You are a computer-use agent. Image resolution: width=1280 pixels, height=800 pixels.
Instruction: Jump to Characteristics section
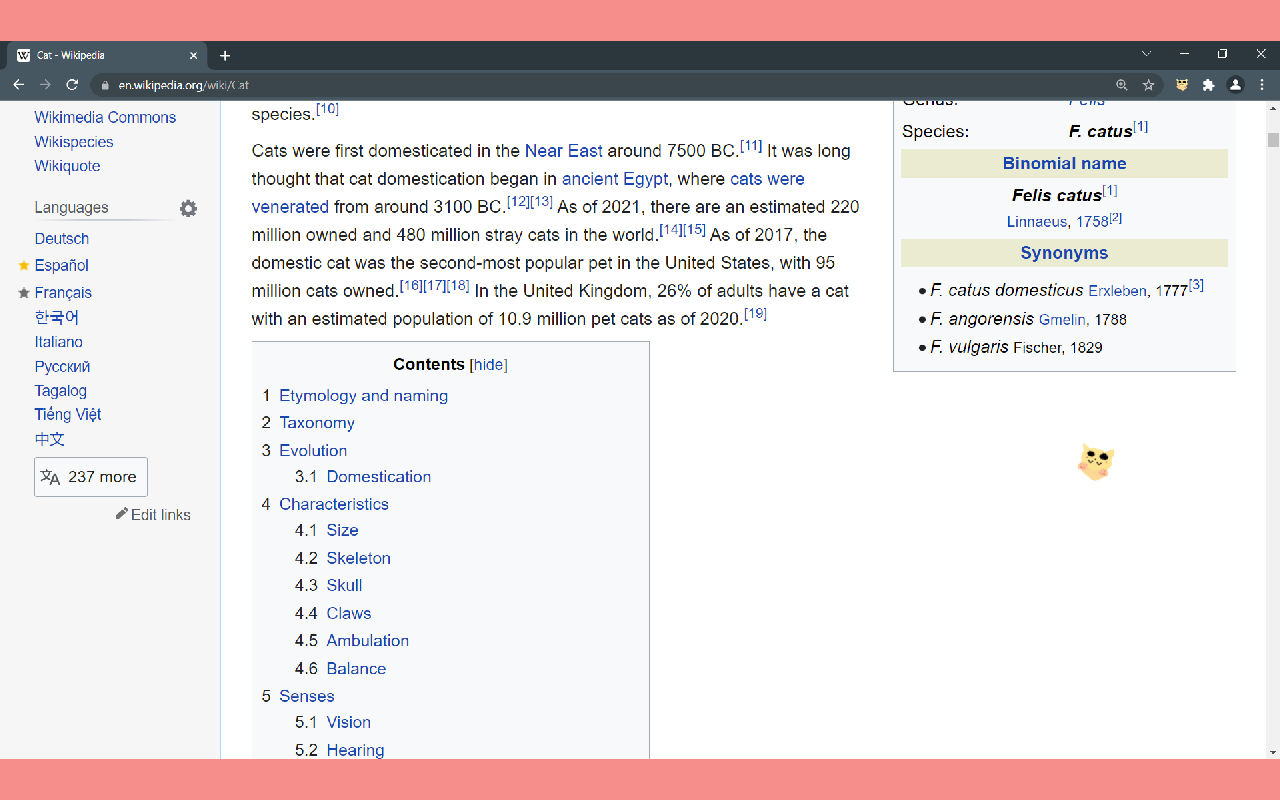point(334,505)
